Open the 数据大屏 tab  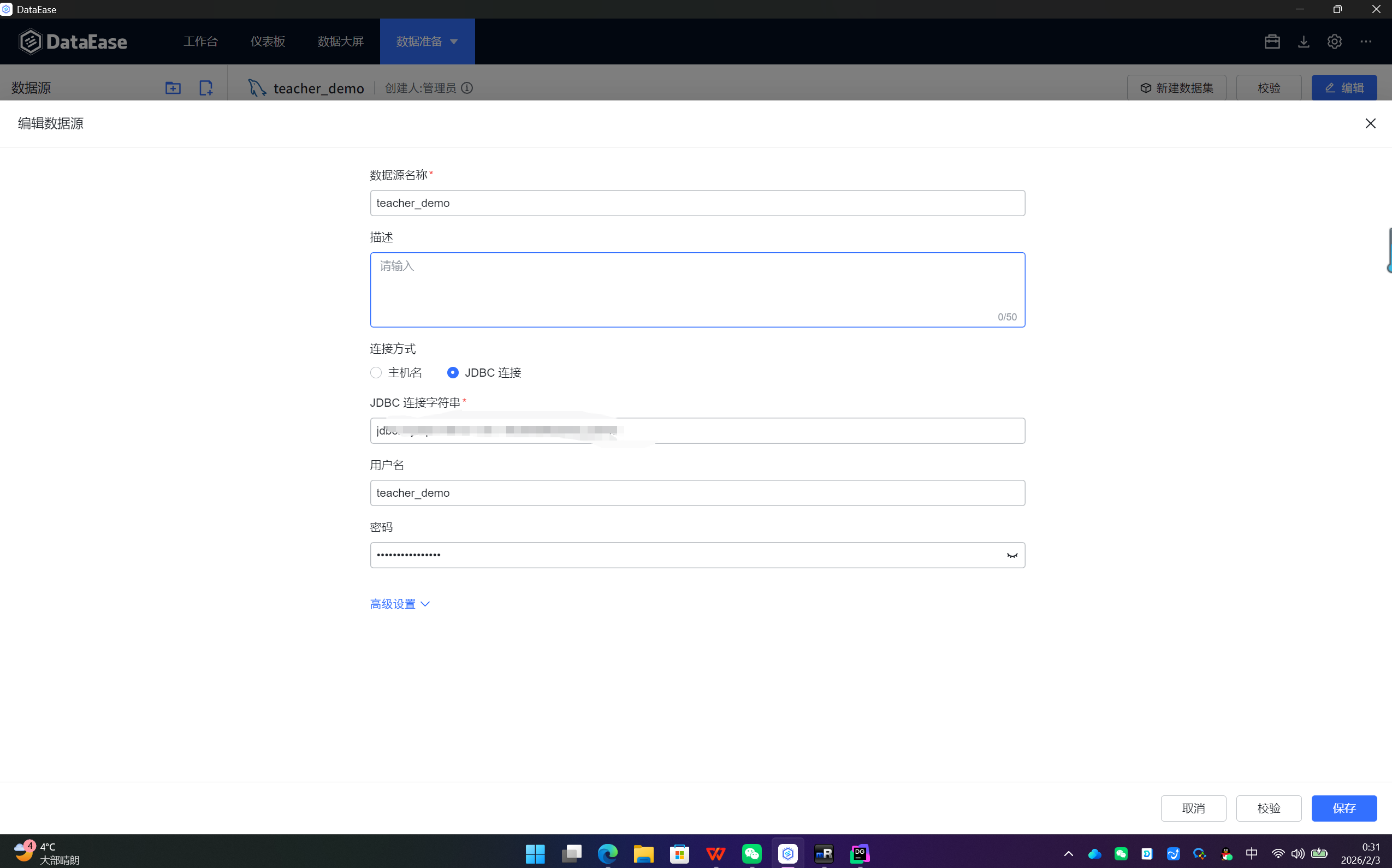(x=341, y=41)
